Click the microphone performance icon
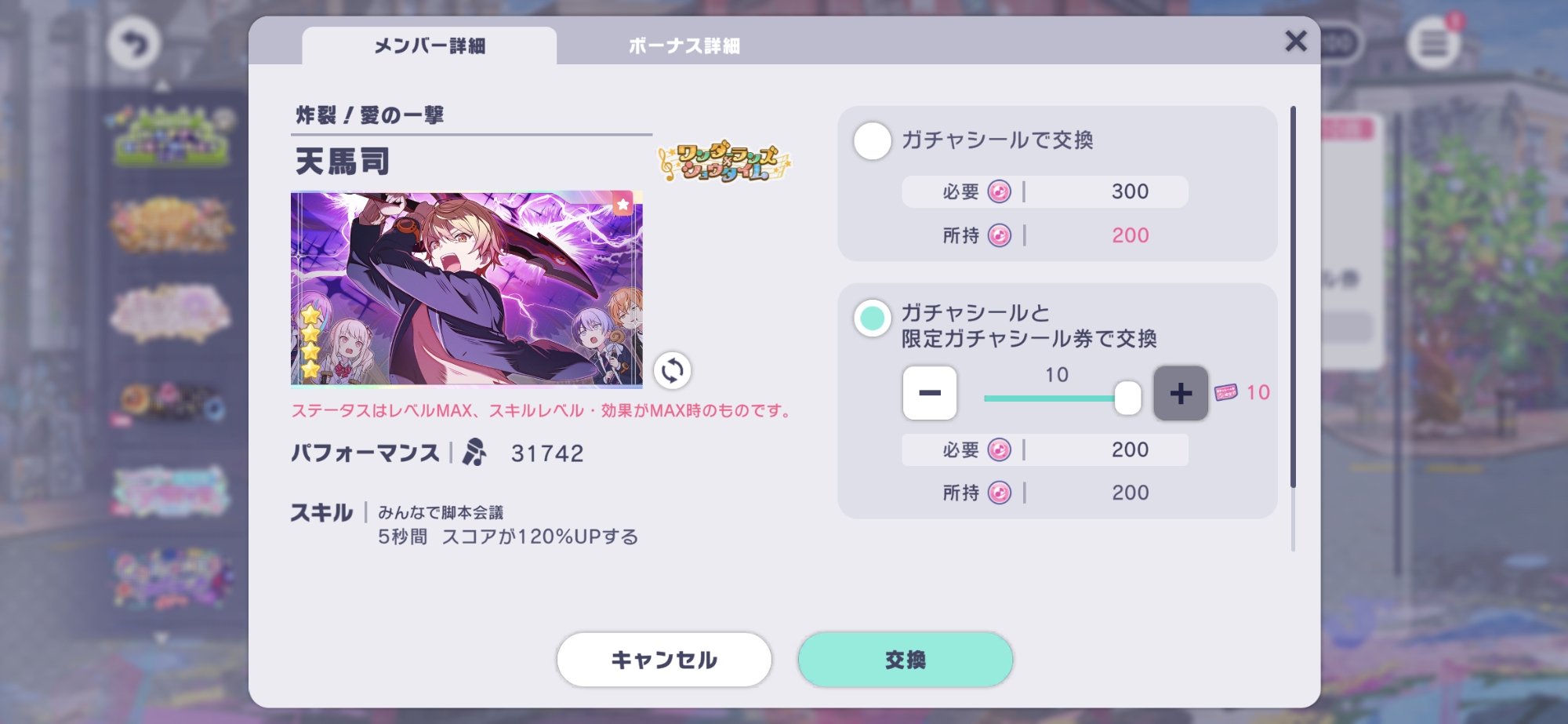 click(x=474, y=453)
